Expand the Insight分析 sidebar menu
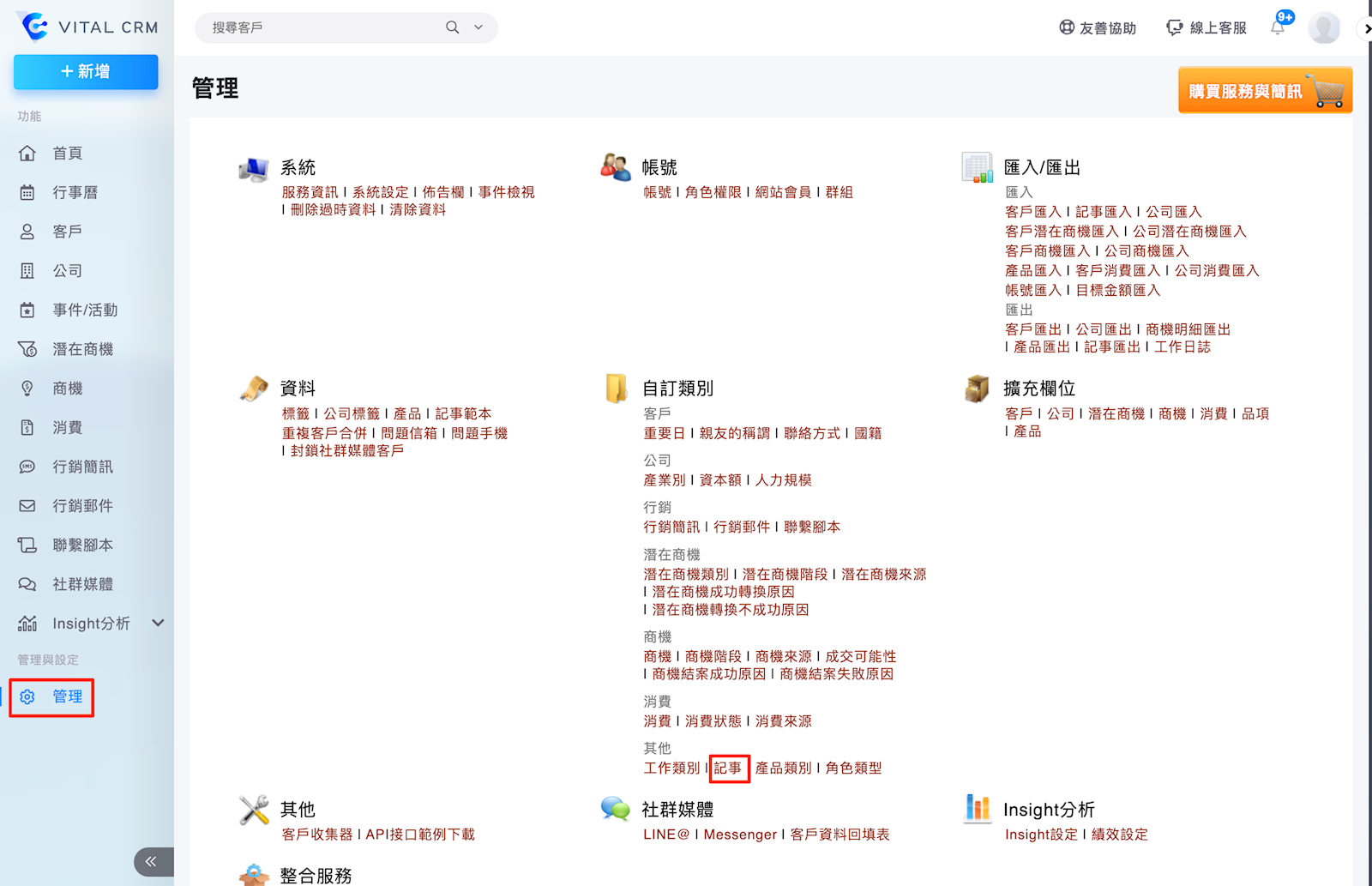This screenshot has height=886, width=1372. 158,624
